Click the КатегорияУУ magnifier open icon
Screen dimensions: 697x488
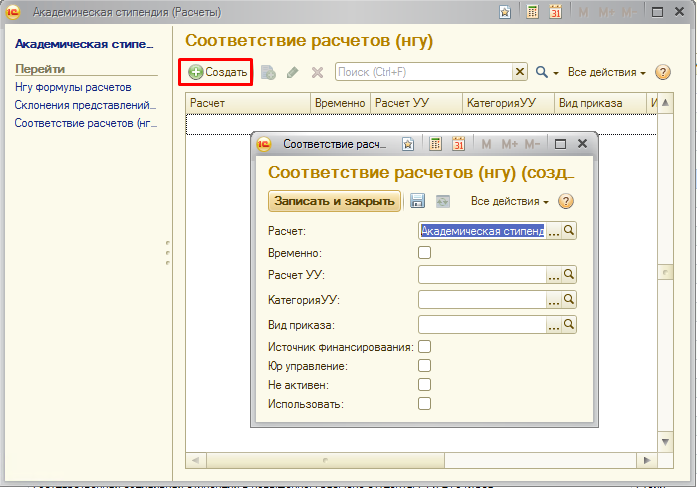pos(569,299)
